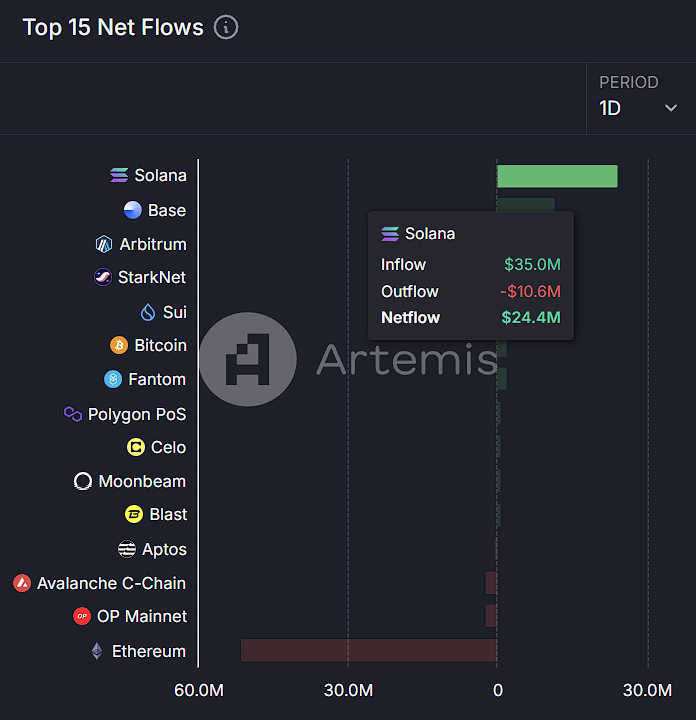Click the red Ethereum outflow bar
696x720 pixels.
tap(368, 650)
